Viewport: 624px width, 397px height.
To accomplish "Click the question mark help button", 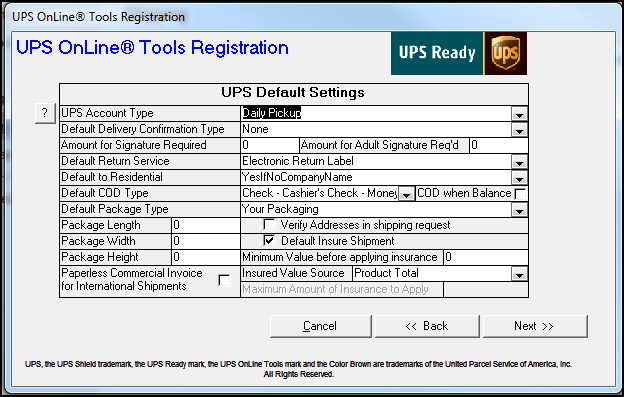I will [45, 113].
